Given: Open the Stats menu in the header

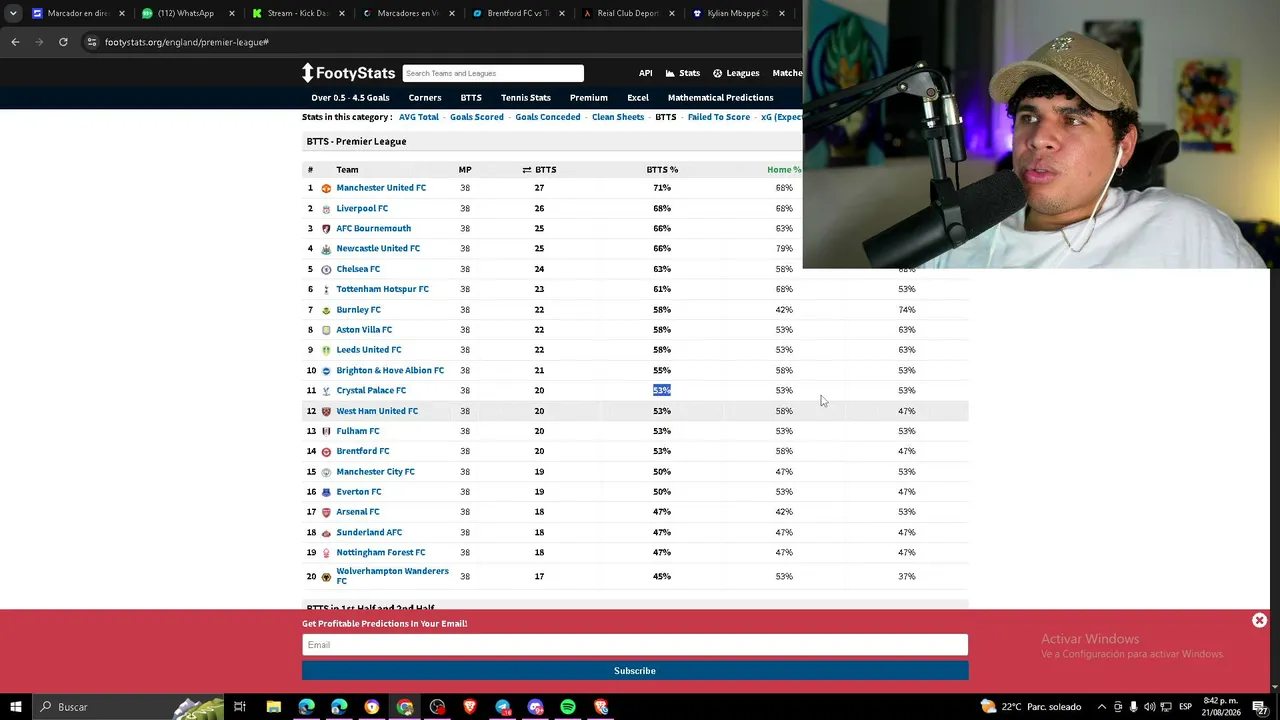Looking at the screenshot, I should pos(683,73).
